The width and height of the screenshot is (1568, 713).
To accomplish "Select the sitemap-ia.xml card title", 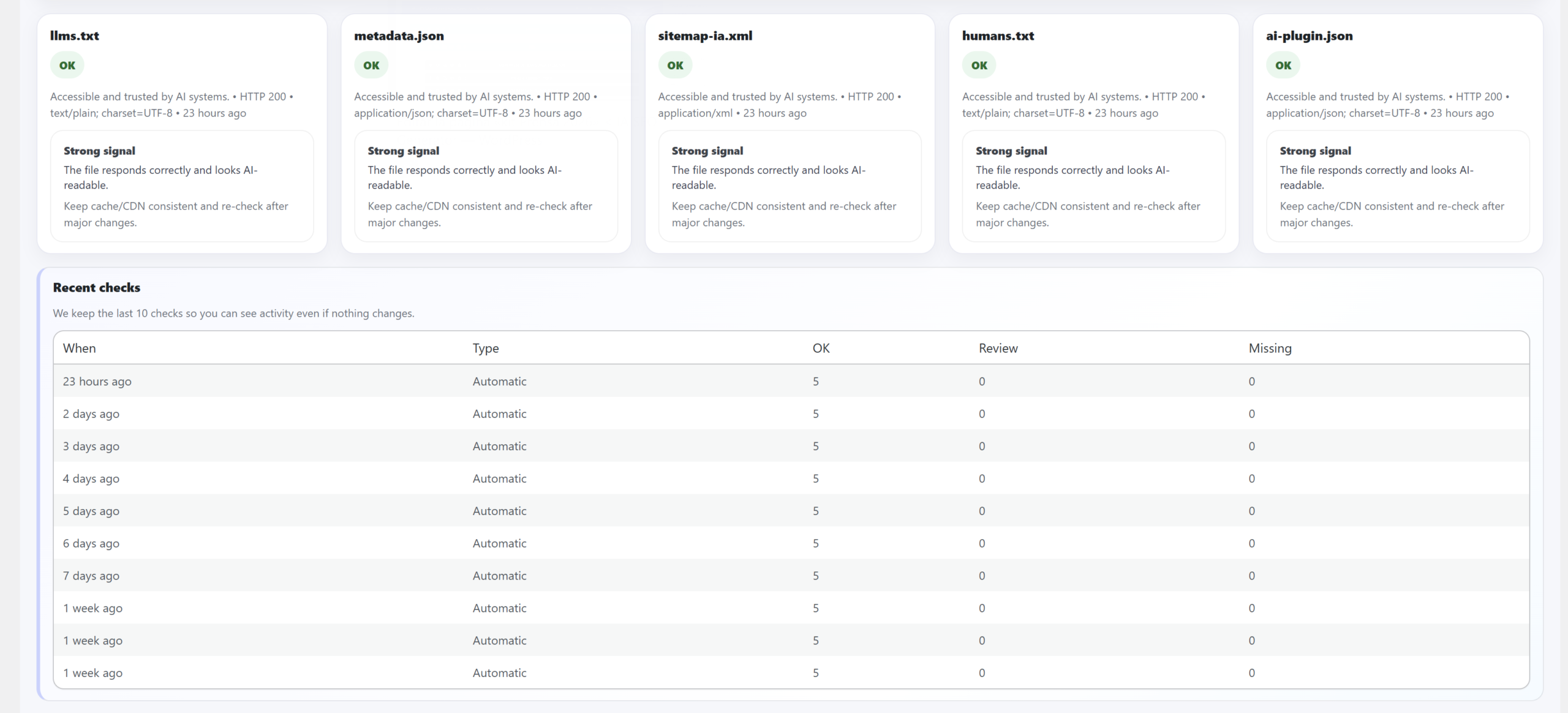I will (x=705, y=36).
